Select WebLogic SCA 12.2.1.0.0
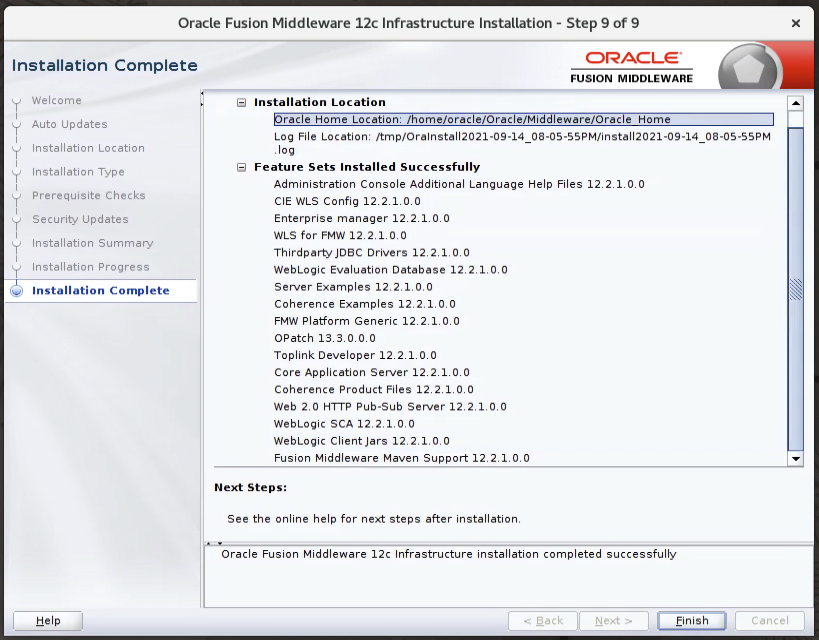 pyautogui.click(x=344, y=424)
